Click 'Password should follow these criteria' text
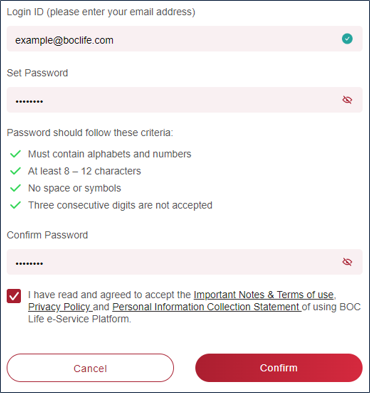 90,133
